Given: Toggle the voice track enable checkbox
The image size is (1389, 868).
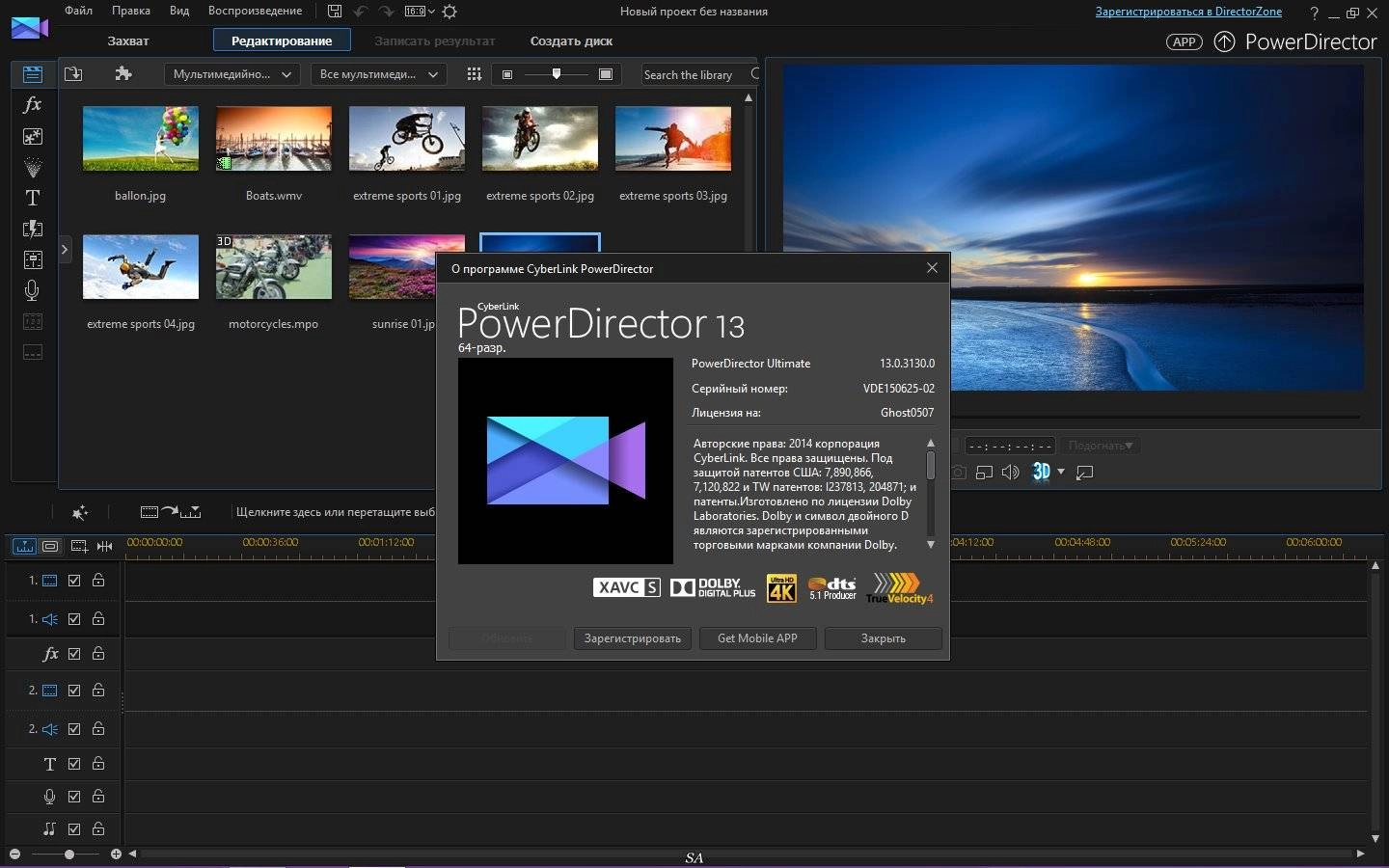Looking at the screenshot, I should [x=74, y=797].
